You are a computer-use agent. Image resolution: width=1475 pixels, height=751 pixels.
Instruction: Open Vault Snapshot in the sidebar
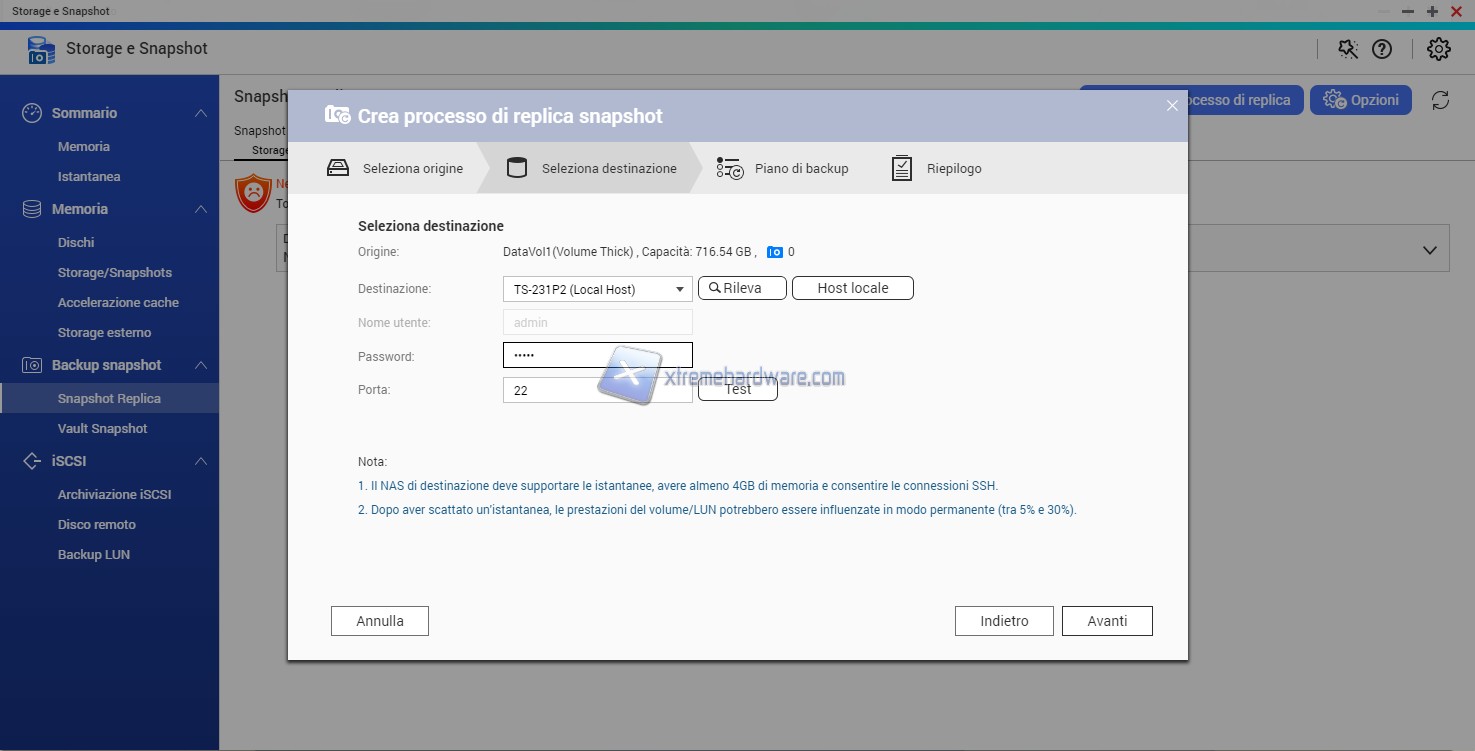tap(102, 428)
